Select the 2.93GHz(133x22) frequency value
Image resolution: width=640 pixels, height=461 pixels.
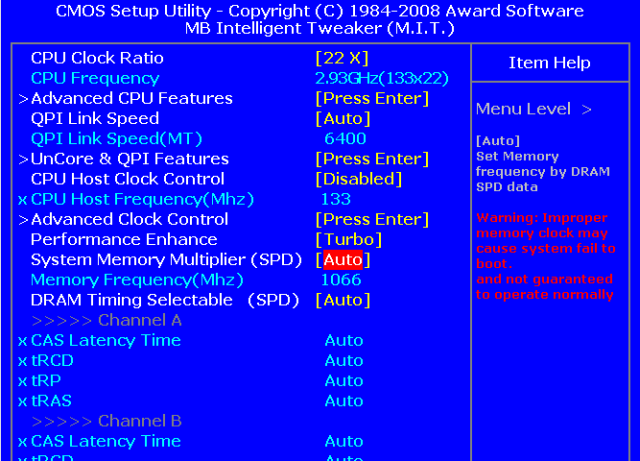tap(382, 78)
